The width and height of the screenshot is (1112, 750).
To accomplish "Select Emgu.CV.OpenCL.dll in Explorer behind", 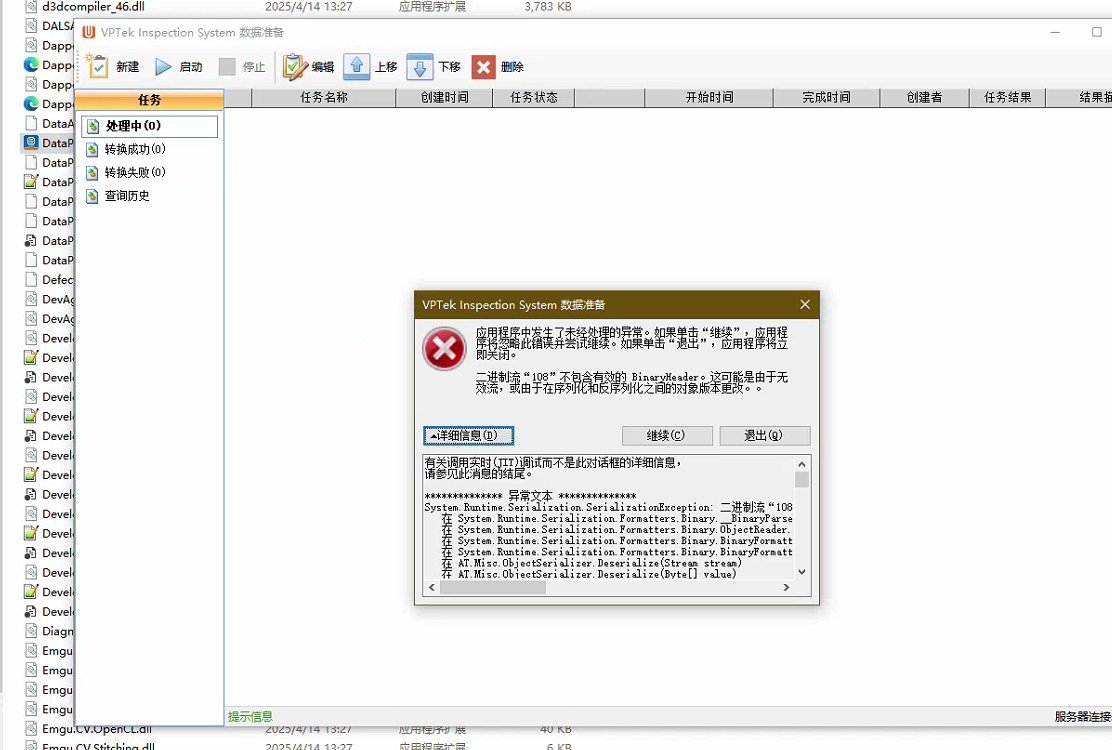I will pyautogui.click(x=96, y=730).
